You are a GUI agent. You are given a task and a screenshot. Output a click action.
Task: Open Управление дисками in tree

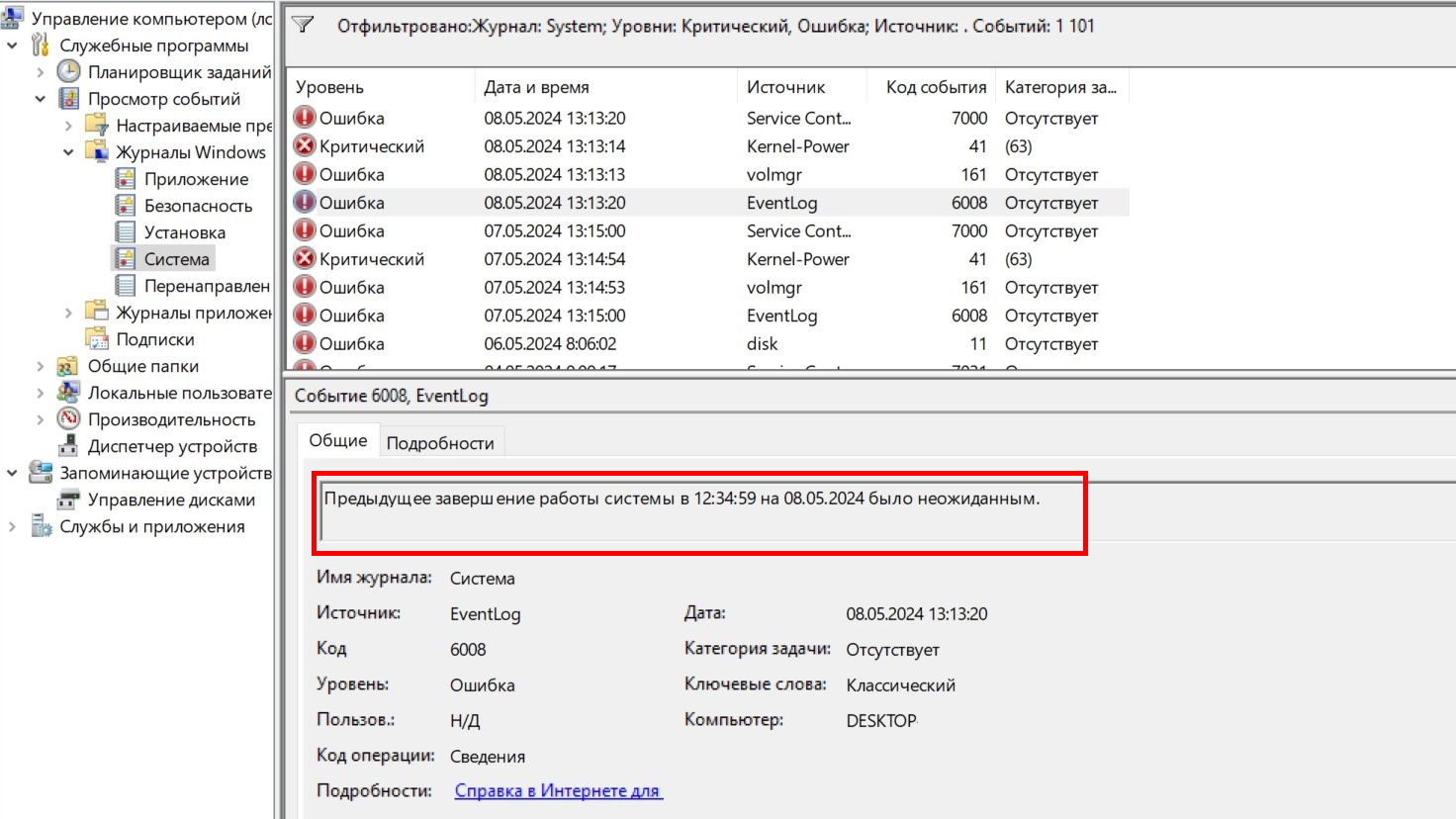[171, 499]
